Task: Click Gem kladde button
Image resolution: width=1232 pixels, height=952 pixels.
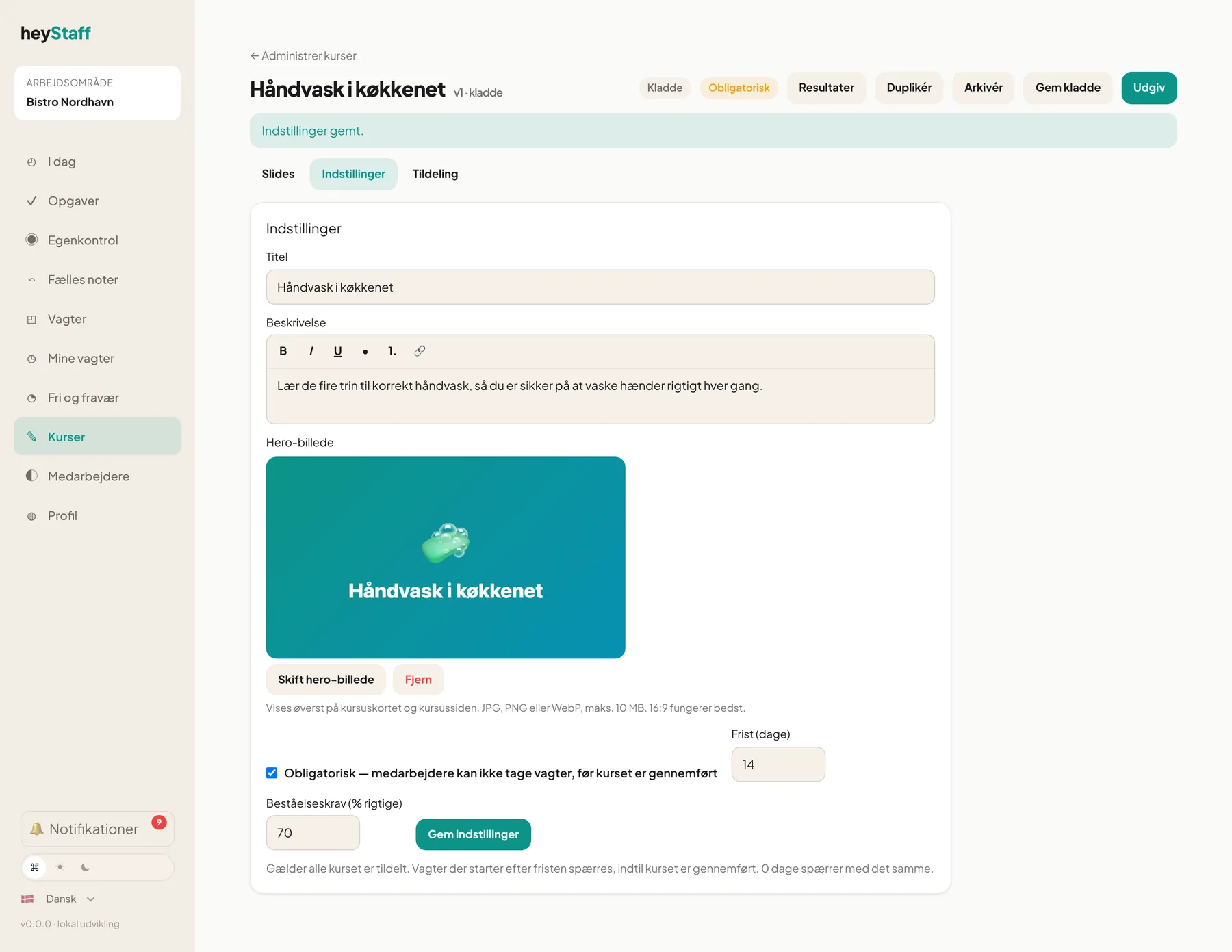Action: point(1068,88)
